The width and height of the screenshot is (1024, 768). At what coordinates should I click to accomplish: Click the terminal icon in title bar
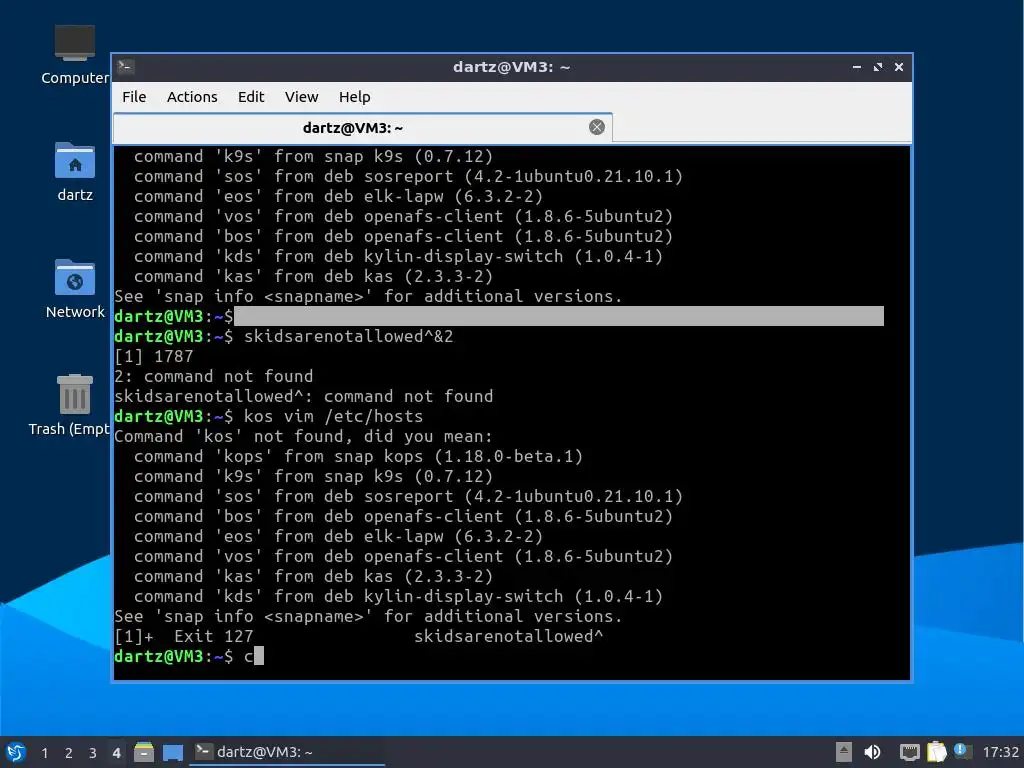[126, 67]
